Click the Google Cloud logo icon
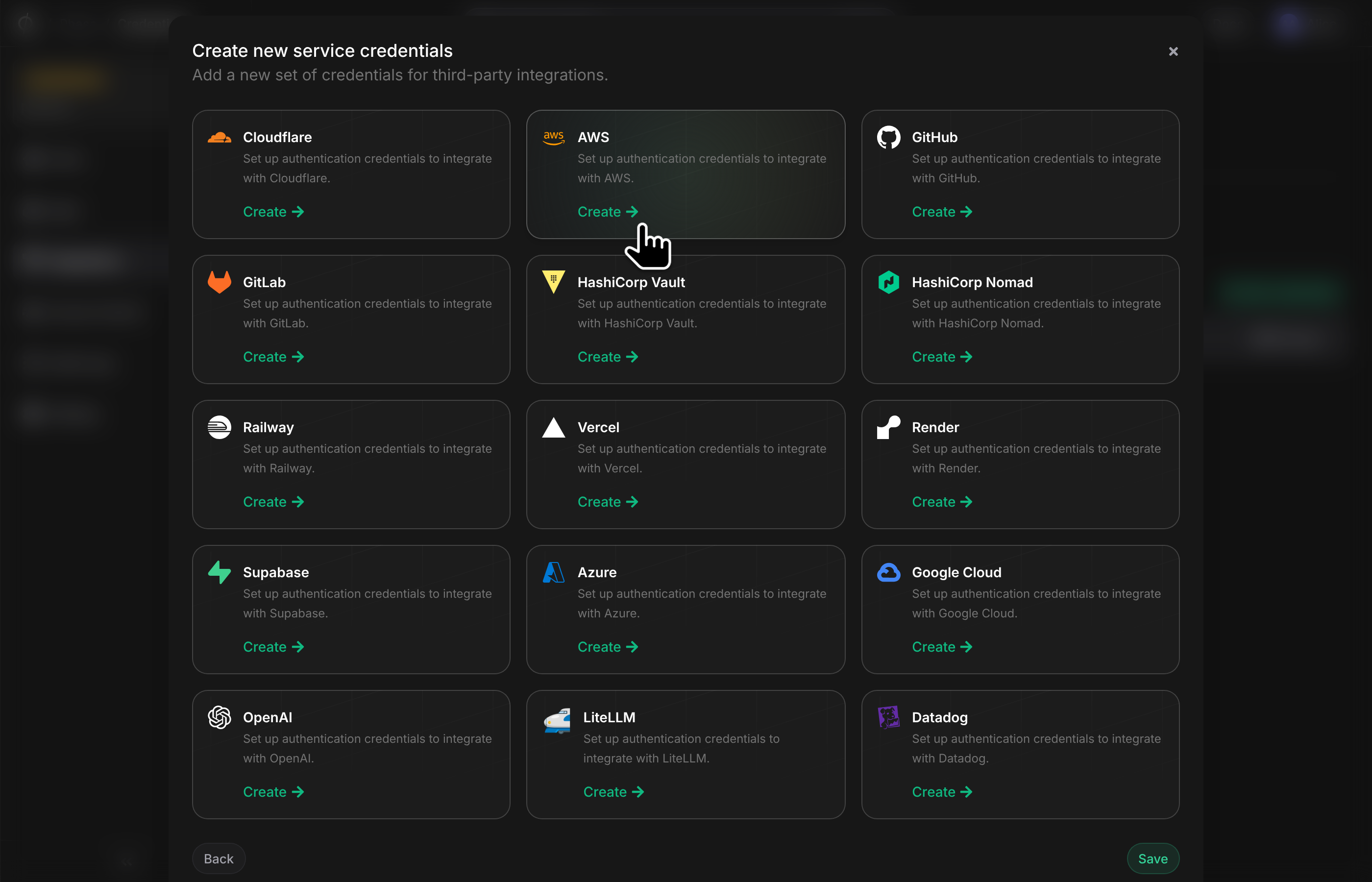The height and width of the screenshot is (882, 1372). click(x=888, y=572)
